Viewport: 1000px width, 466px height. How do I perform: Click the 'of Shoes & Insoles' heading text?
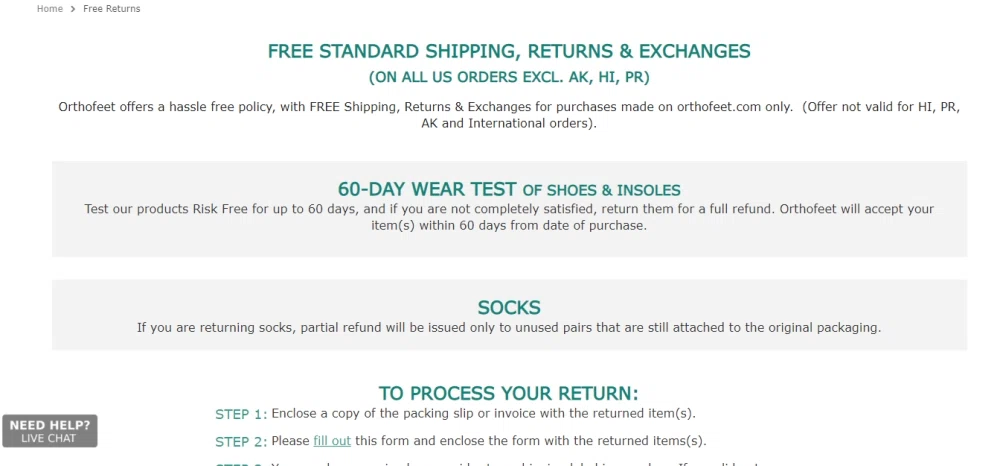point(601,190)
